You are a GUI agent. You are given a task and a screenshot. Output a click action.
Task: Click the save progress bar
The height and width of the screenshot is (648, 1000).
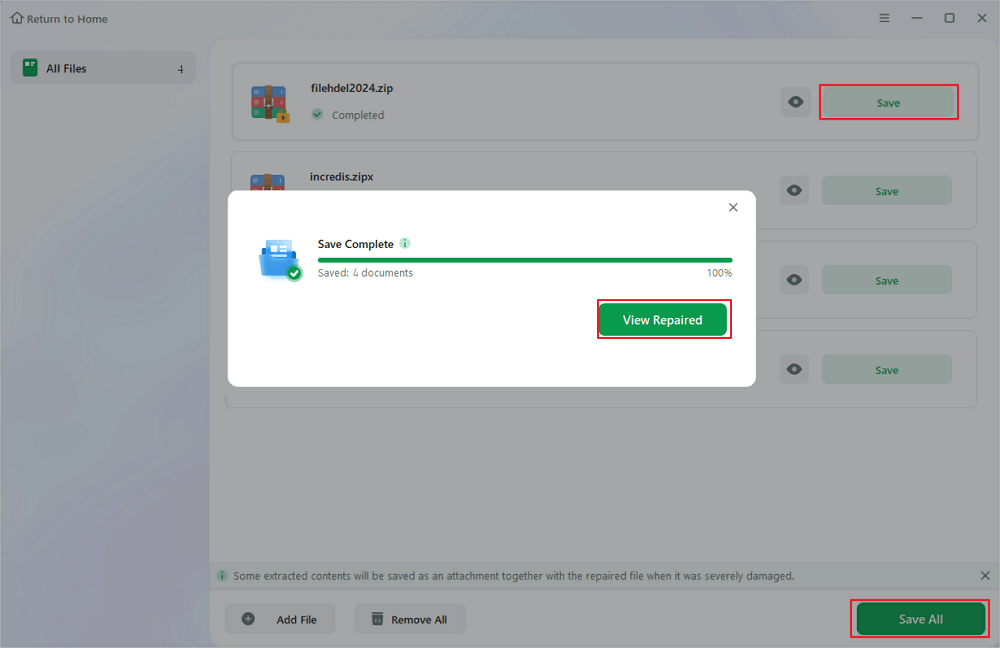[x=525, y=260]
